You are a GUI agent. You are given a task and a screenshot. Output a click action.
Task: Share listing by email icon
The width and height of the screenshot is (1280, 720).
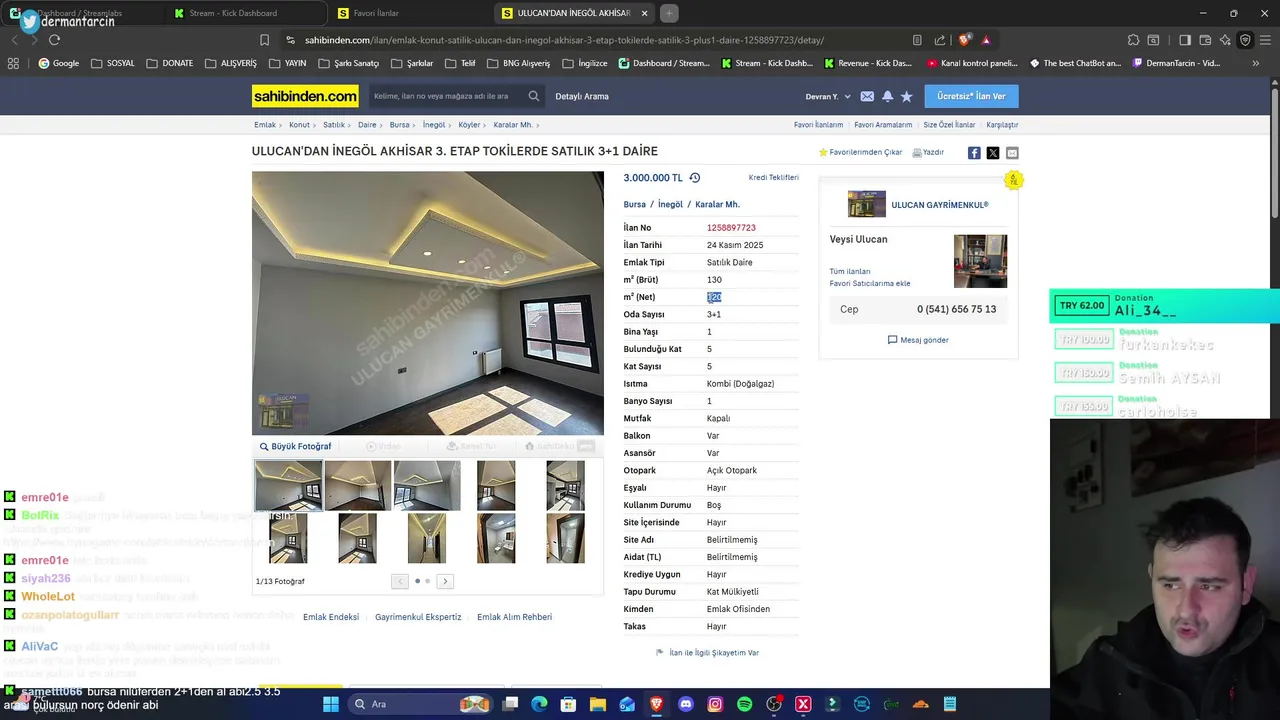pos(1012,153)
